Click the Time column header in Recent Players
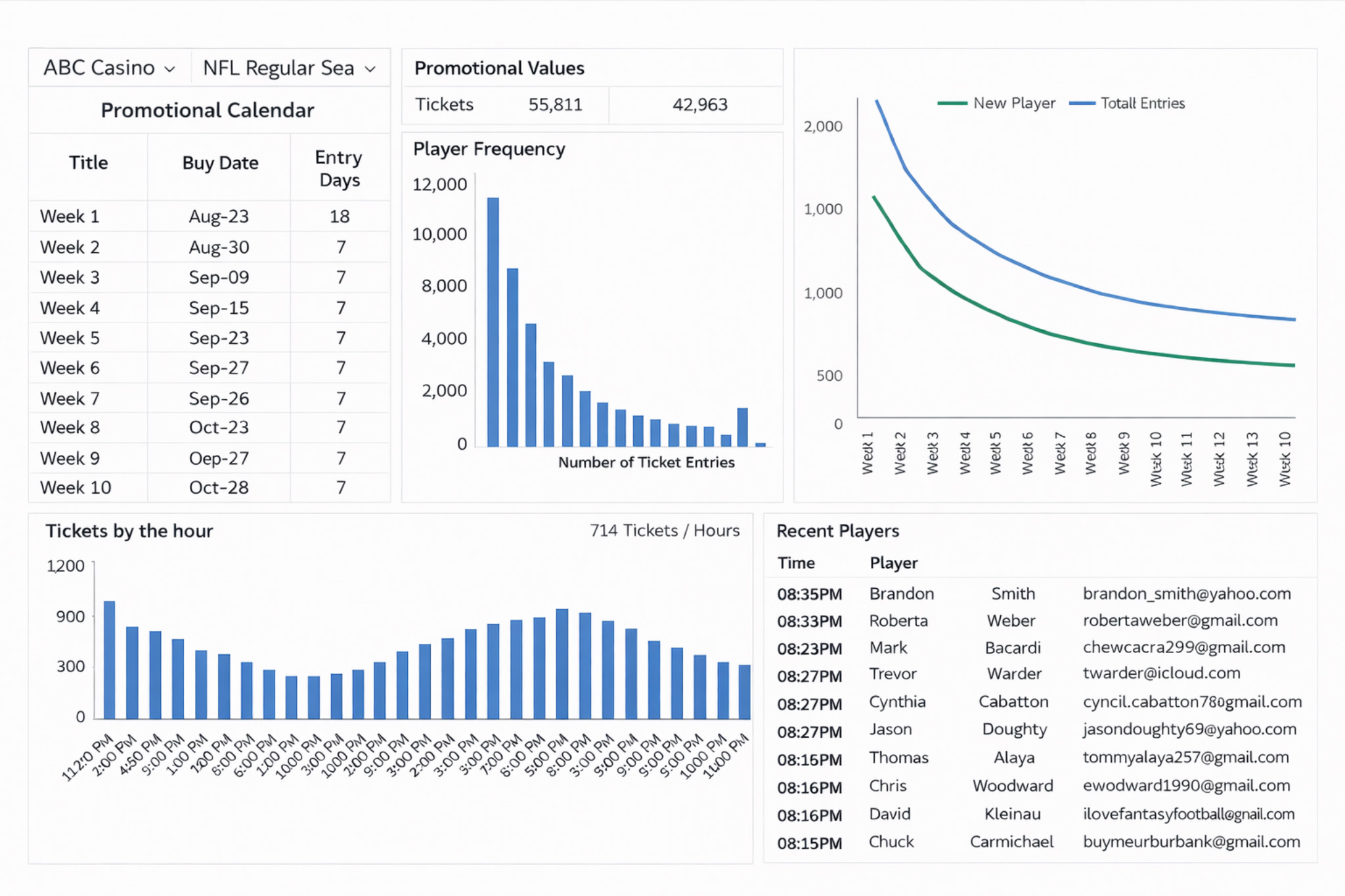The image size is (1345, 896). [x=796, y=563]
